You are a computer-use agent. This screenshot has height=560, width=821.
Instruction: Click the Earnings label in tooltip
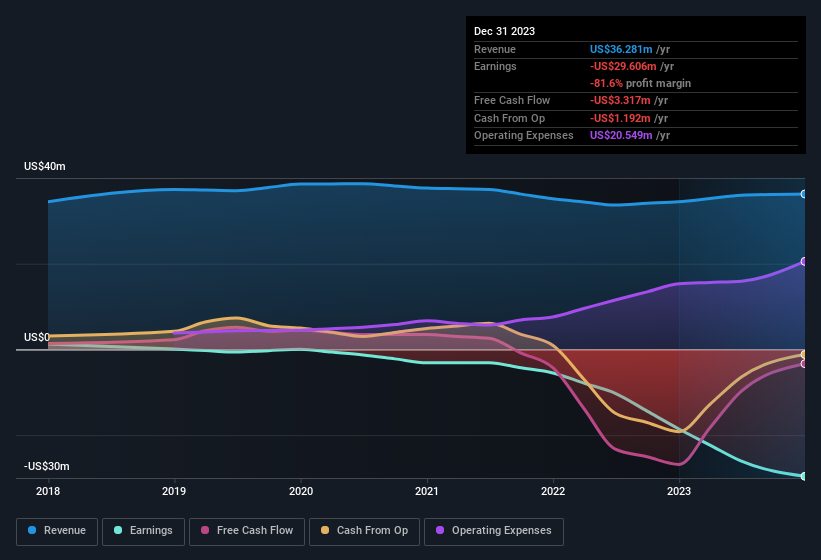pyautogui.click(x=495, y=66)
